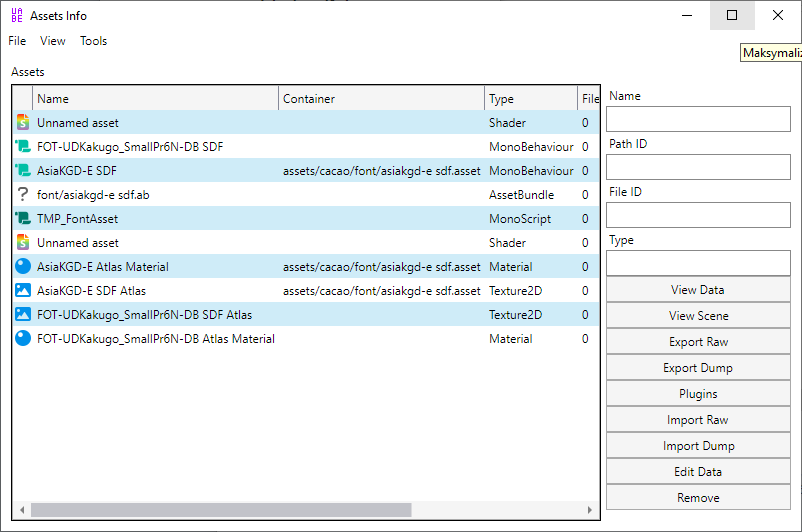Open the Plugins button
Viewport: 802px width, 532px height.
[698, 394]
